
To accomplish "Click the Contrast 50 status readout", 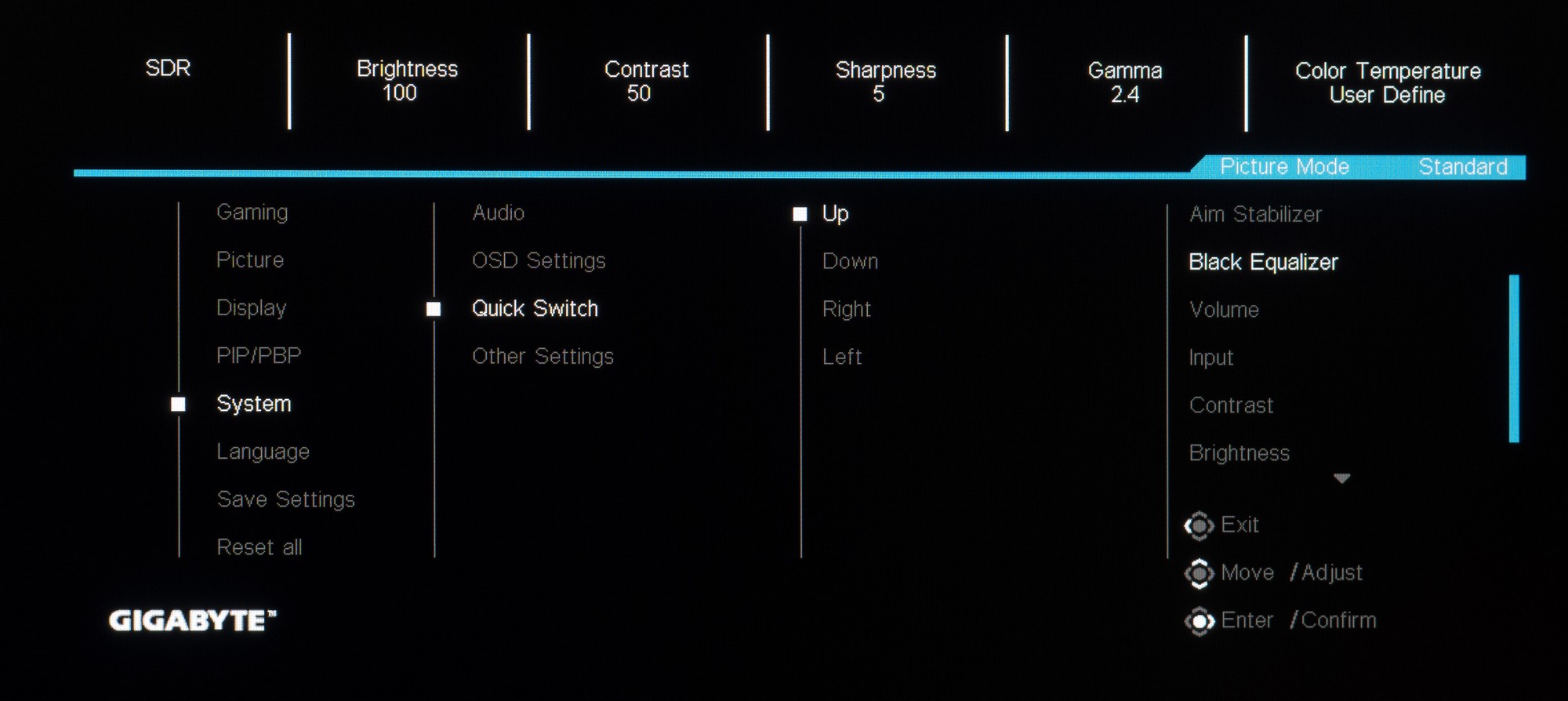I will click(646, 82).
